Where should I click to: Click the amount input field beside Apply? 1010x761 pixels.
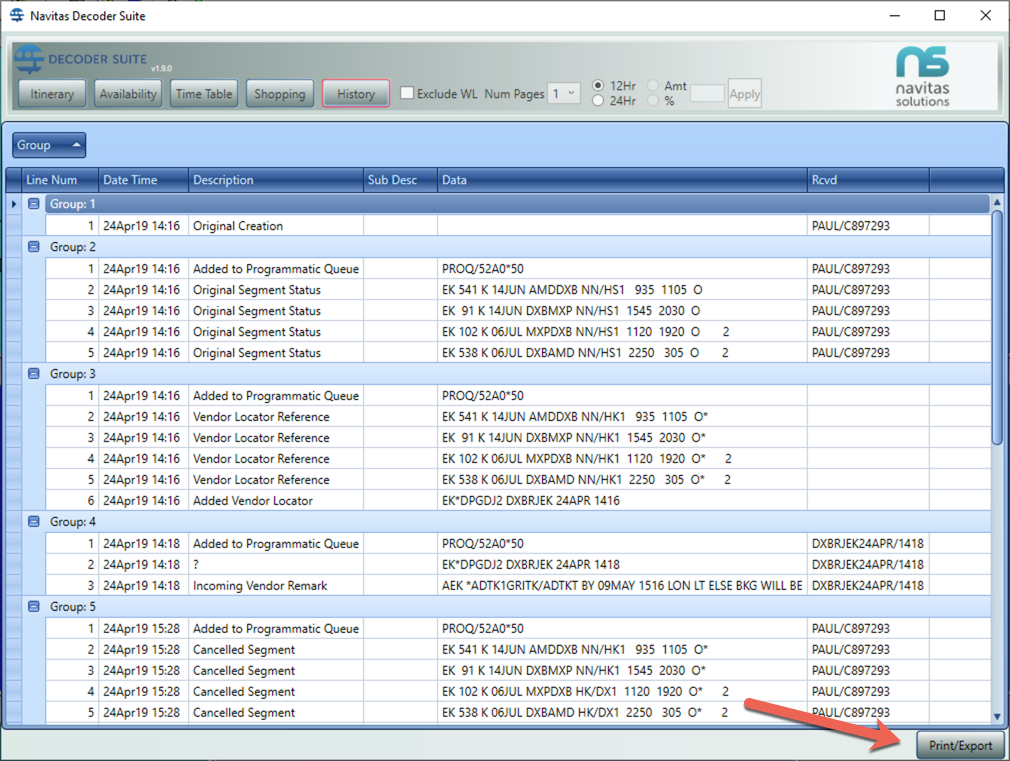(707, 93)
